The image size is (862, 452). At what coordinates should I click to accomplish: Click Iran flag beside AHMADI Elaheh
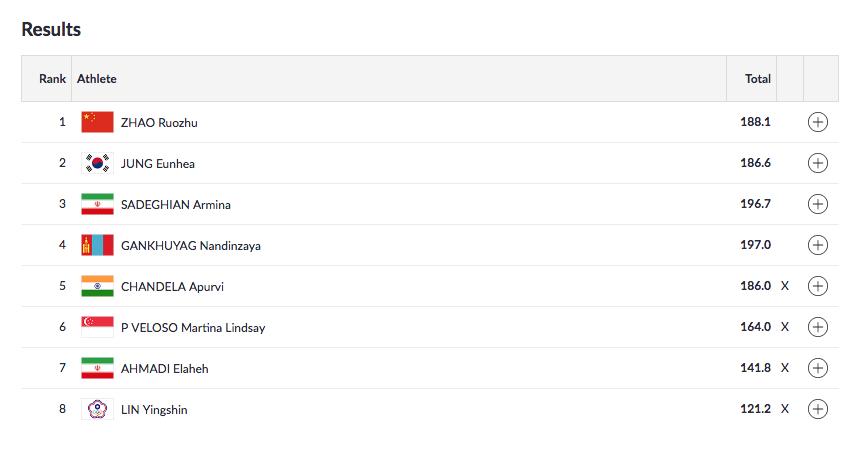(x=97, y=368)
